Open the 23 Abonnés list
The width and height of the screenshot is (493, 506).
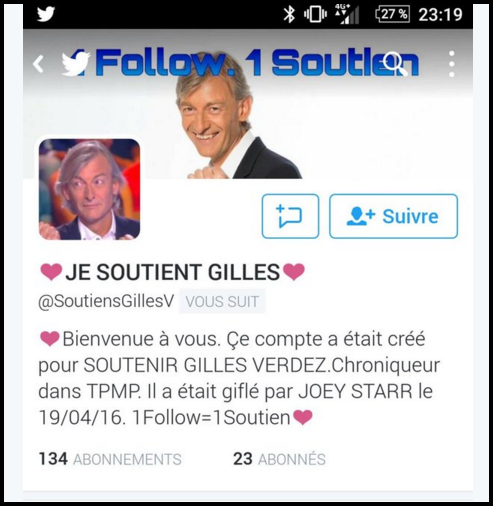(x=279, y=459)
